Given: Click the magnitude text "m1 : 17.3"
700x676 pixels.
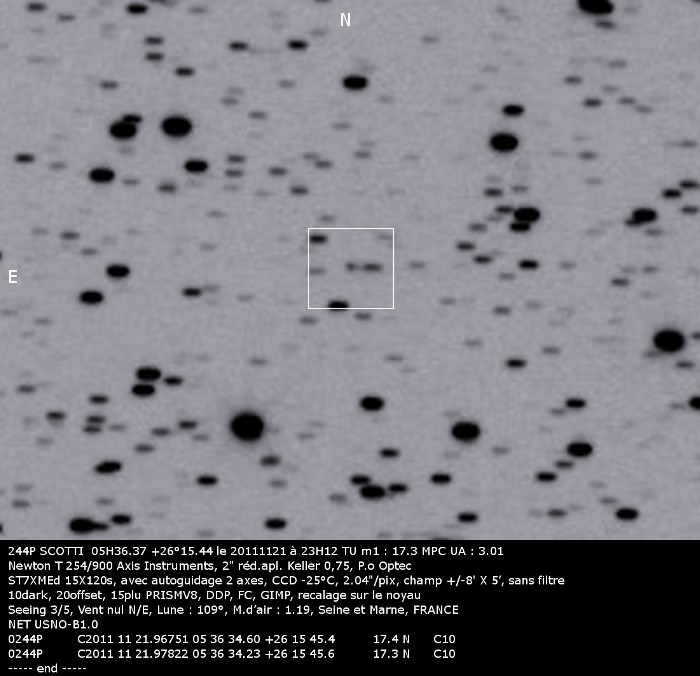Looking at the screenshot, I should click(x=387, y=551).
